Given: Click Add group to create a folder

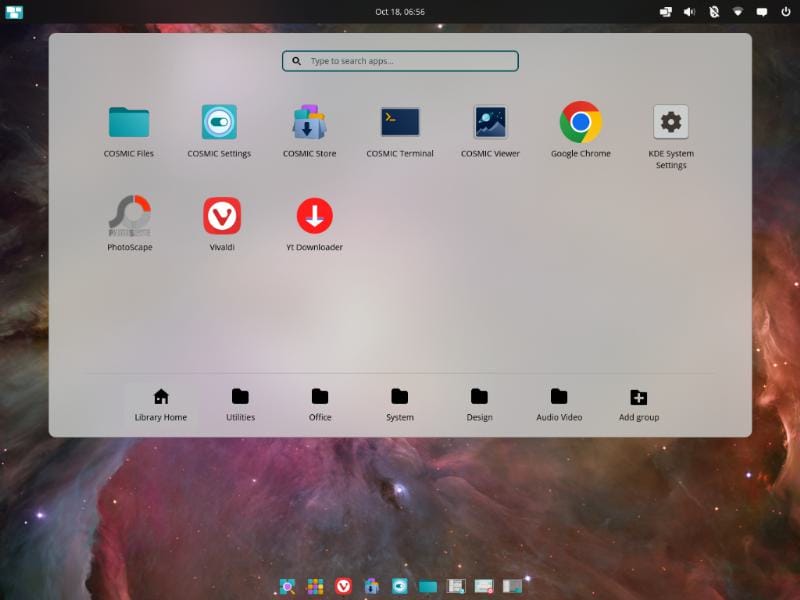Looking at the screenshot, I should [639, 406].
